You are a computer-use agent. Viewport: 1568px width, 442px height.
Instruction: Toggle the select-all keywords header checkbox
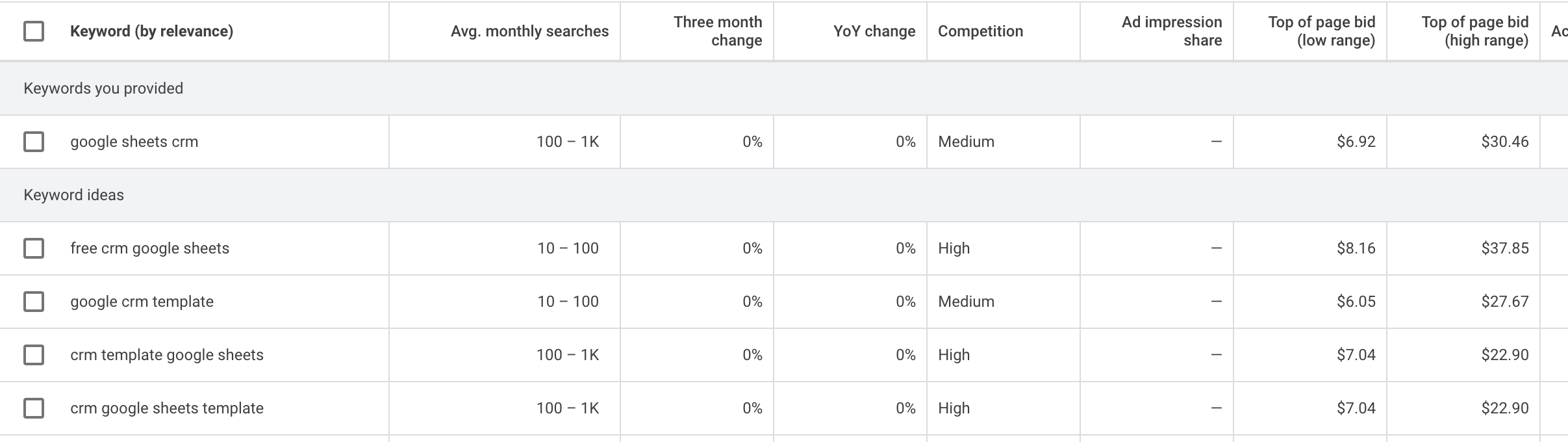tap(34, 31)
